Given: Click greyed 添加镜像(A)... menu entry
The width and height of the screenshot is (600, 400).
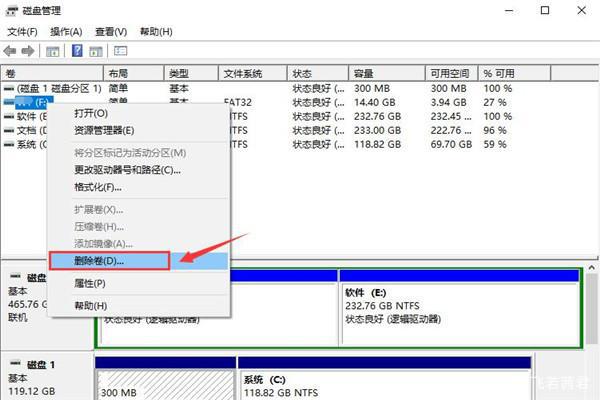Looking at the screenshot, I should (x=103, y=243).
